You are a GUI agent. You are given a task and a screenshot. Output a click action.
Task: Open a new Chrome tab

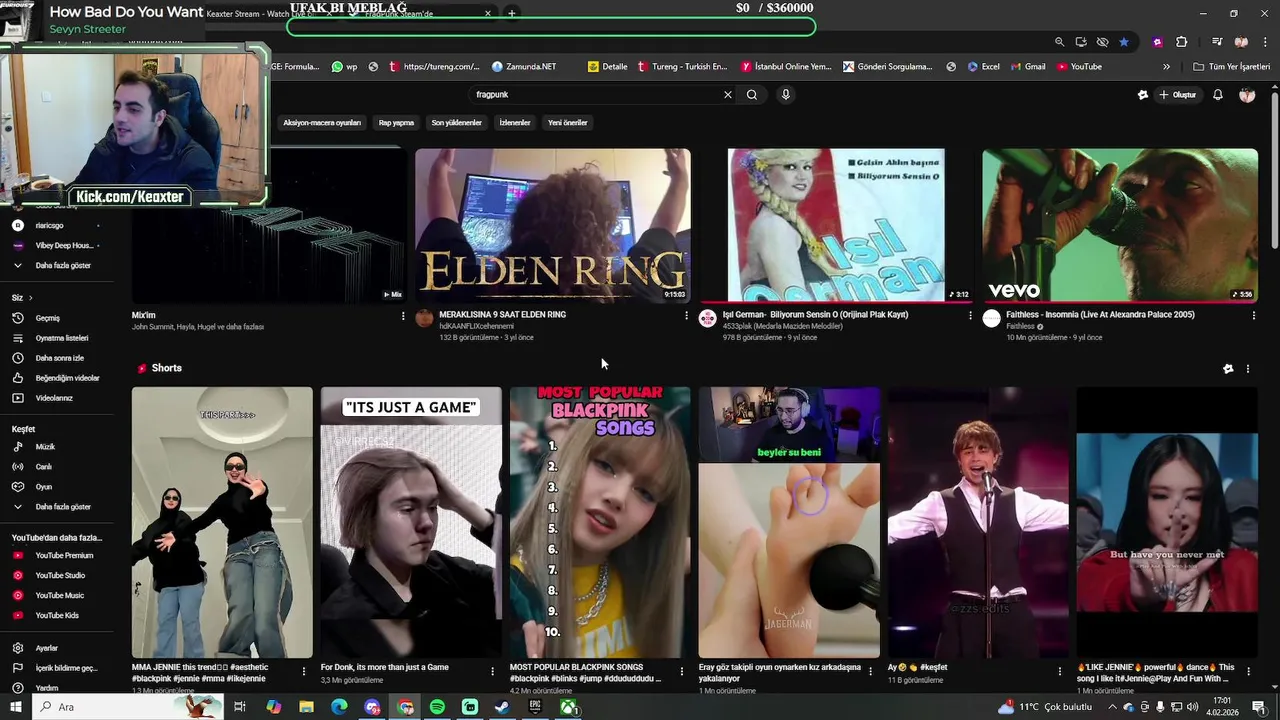(511, 14)
